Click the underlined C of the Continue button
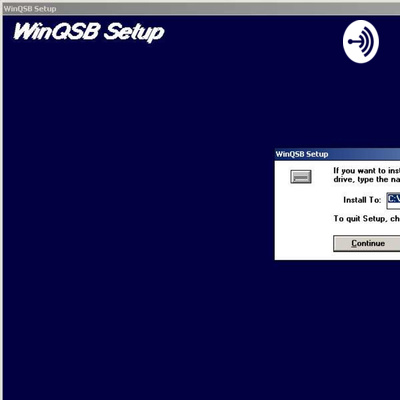 (354, 243)
